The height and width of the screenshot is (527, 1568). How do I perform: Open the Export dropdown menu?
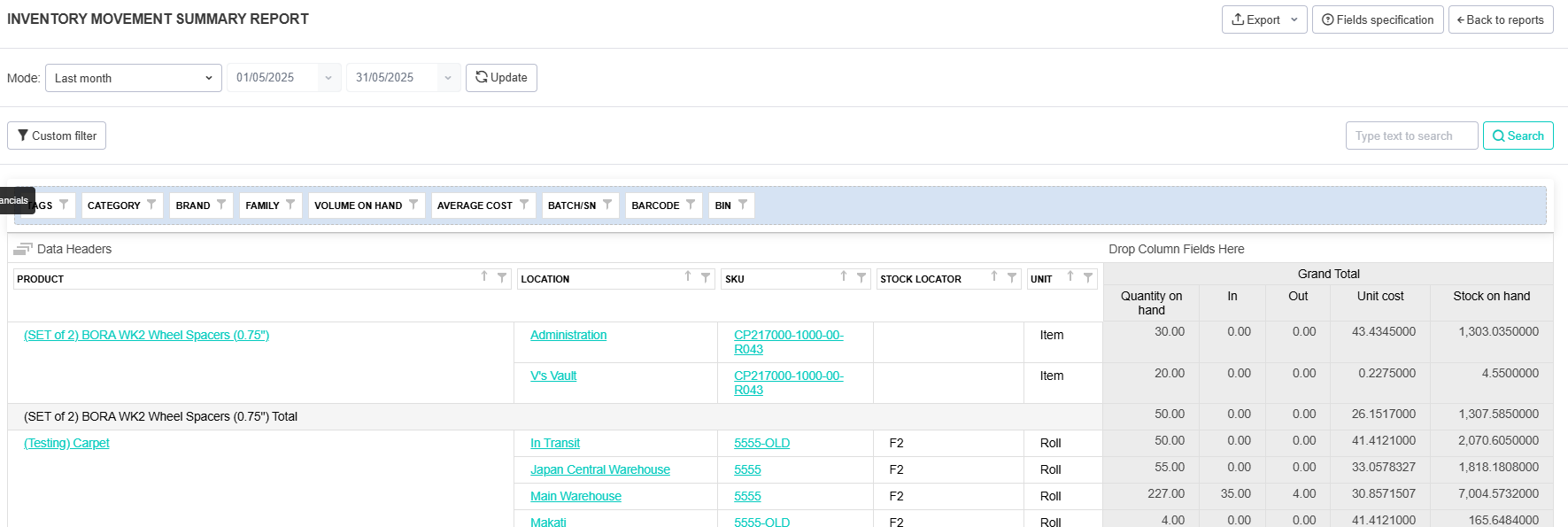click(1263, 19)
